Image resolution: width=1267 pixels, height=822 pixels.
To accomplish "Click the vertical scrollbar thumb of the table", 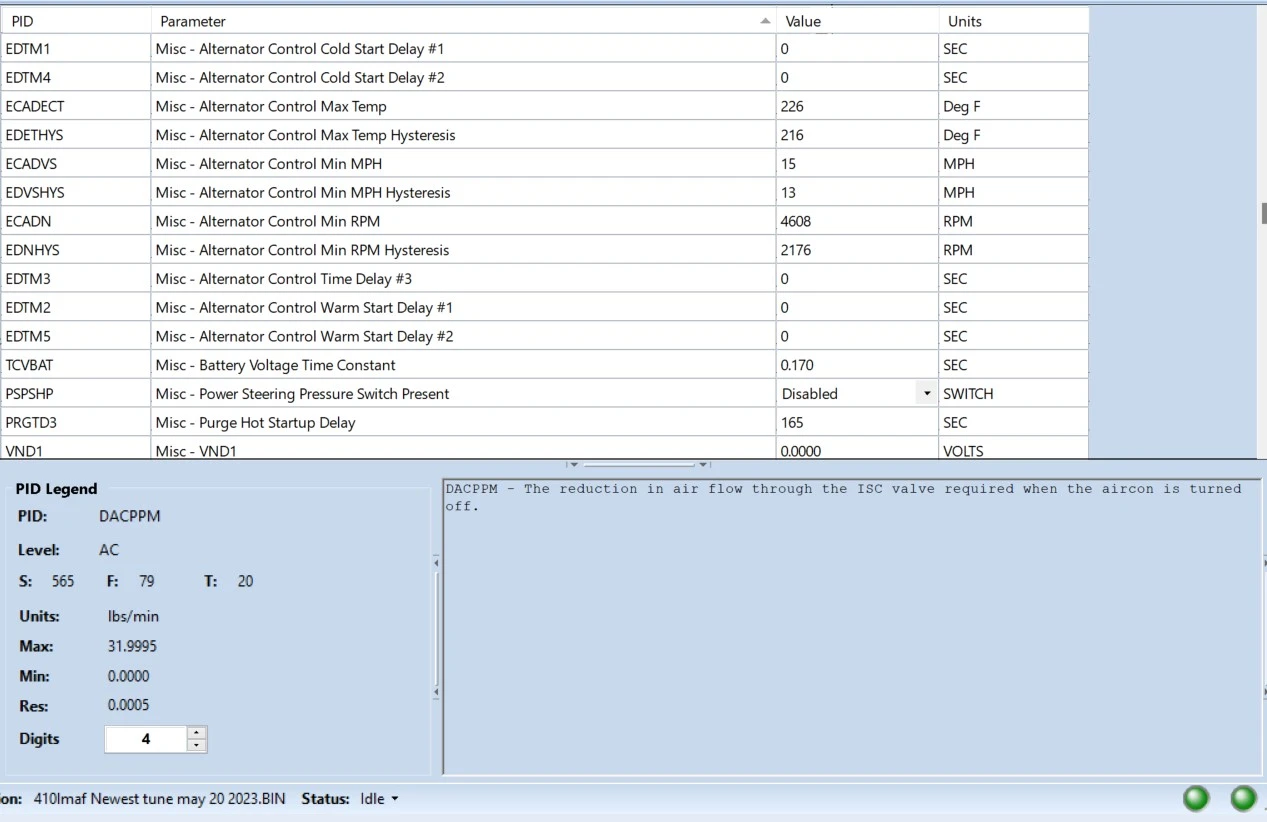I will [1263, 212].
